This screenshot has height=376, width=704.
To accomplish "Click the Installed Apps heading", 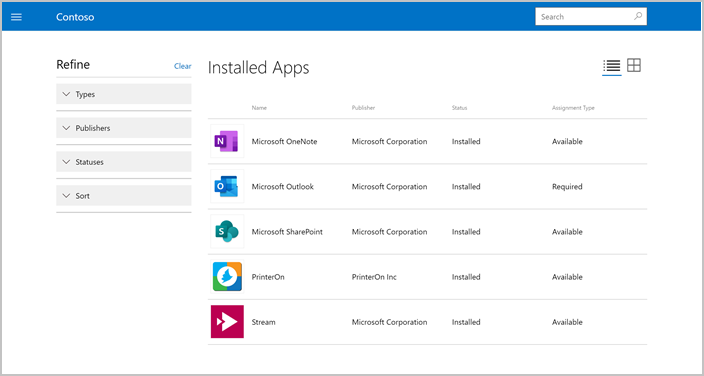I will pos(259,68).
